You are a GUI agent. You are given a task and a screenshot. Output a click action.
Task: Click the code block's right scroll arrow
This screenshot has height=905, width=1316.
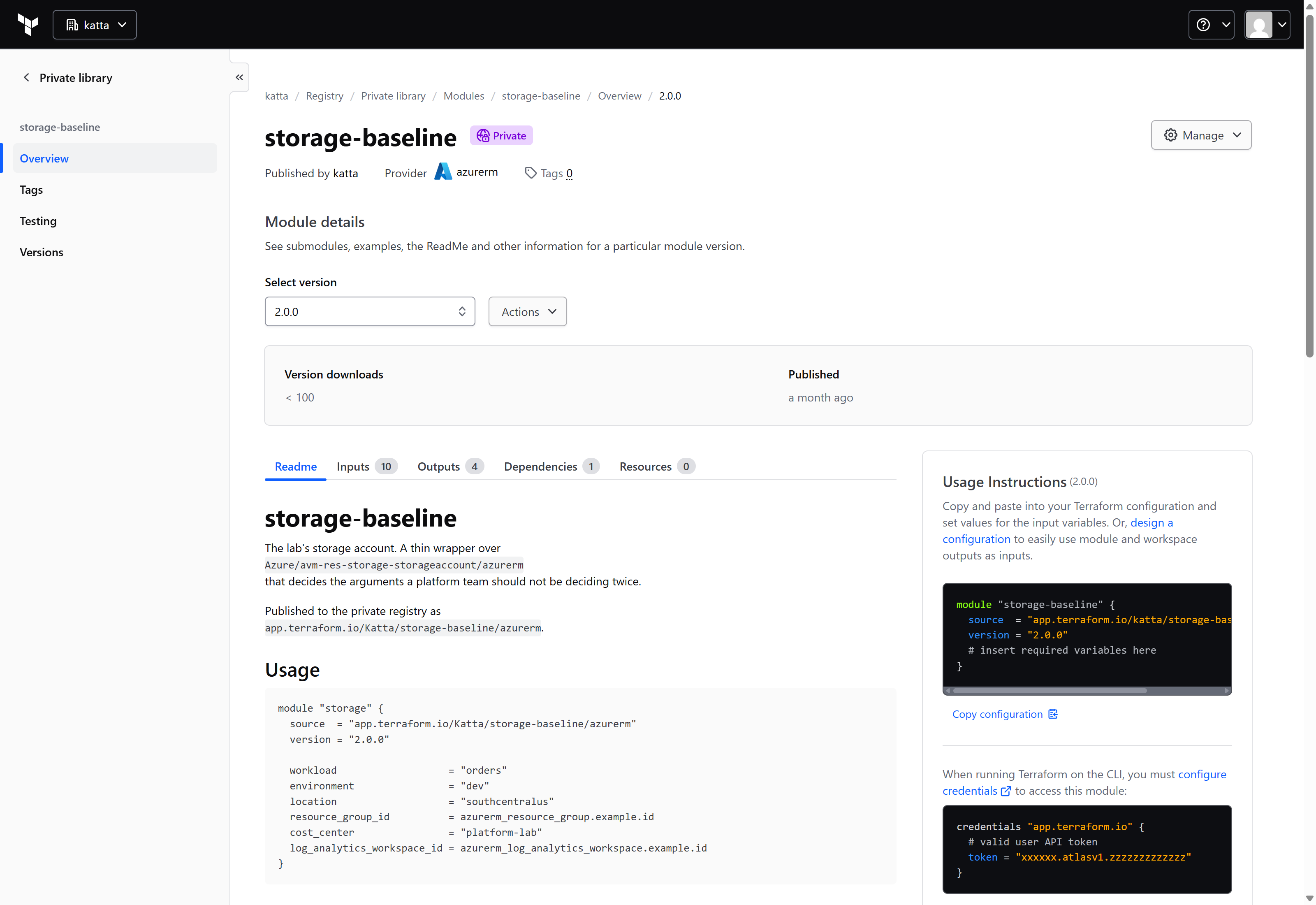[1226, 691]
